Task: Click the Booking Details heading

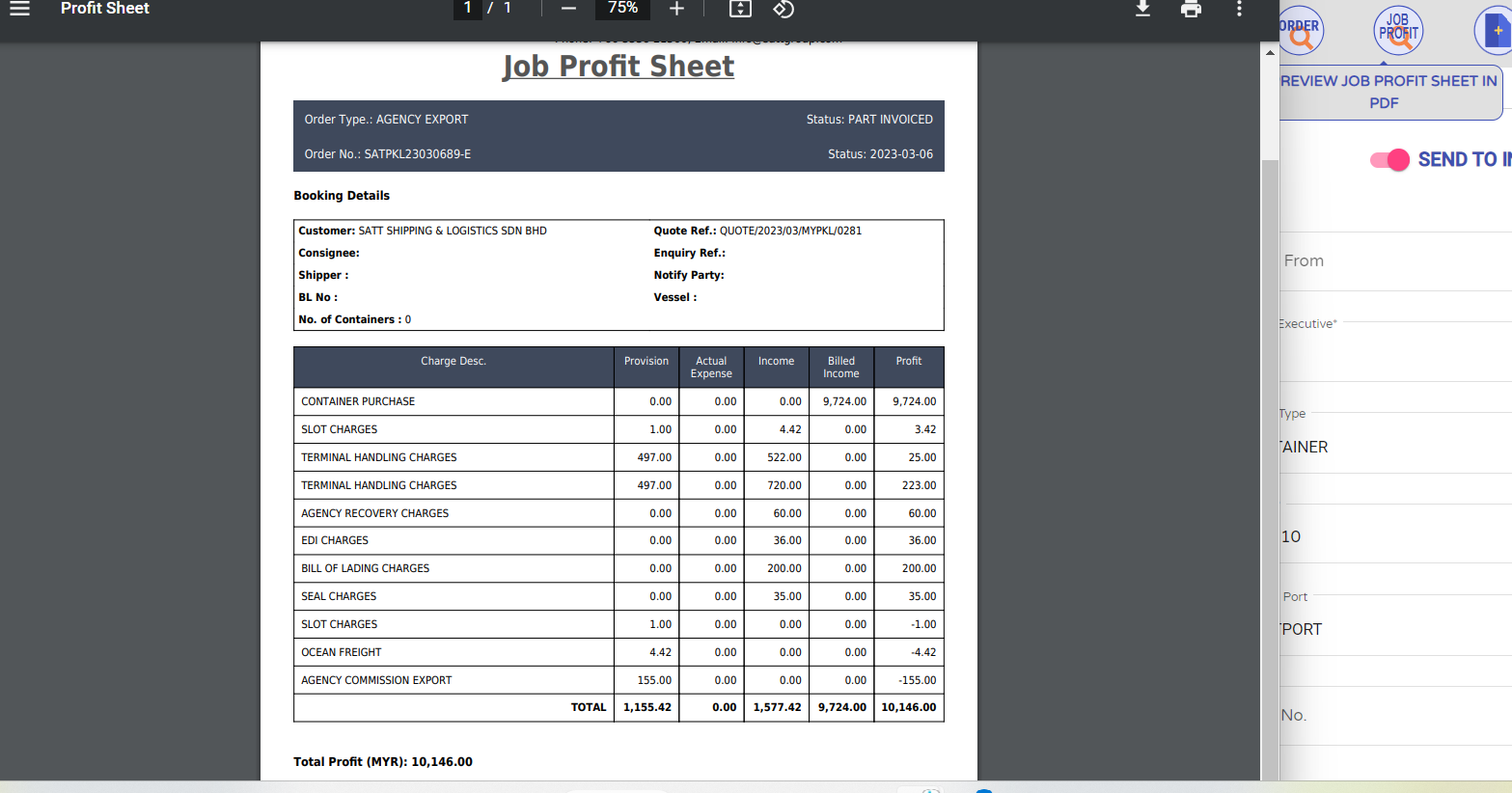Action: 342,196
